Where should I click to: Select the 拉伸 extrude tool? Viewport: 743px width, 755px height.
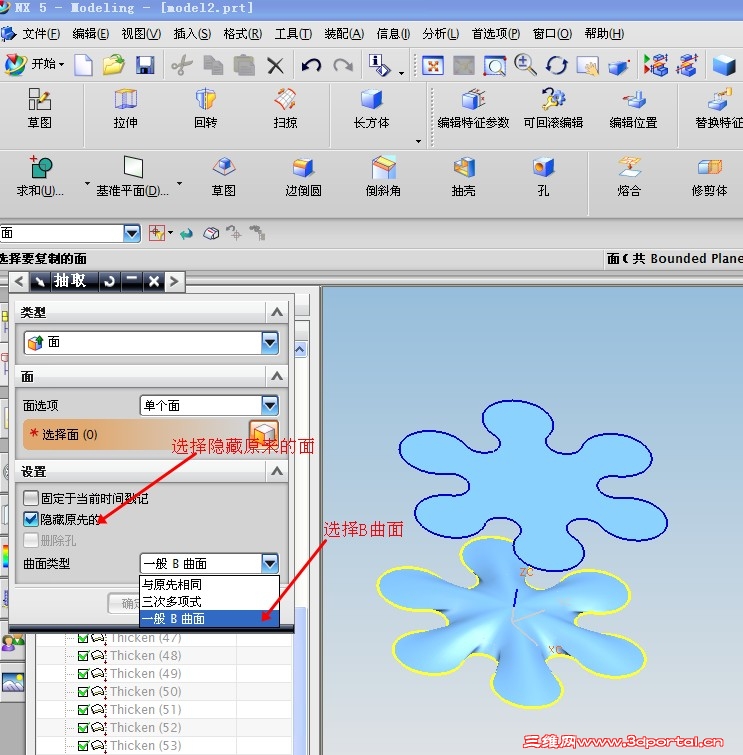126,109
